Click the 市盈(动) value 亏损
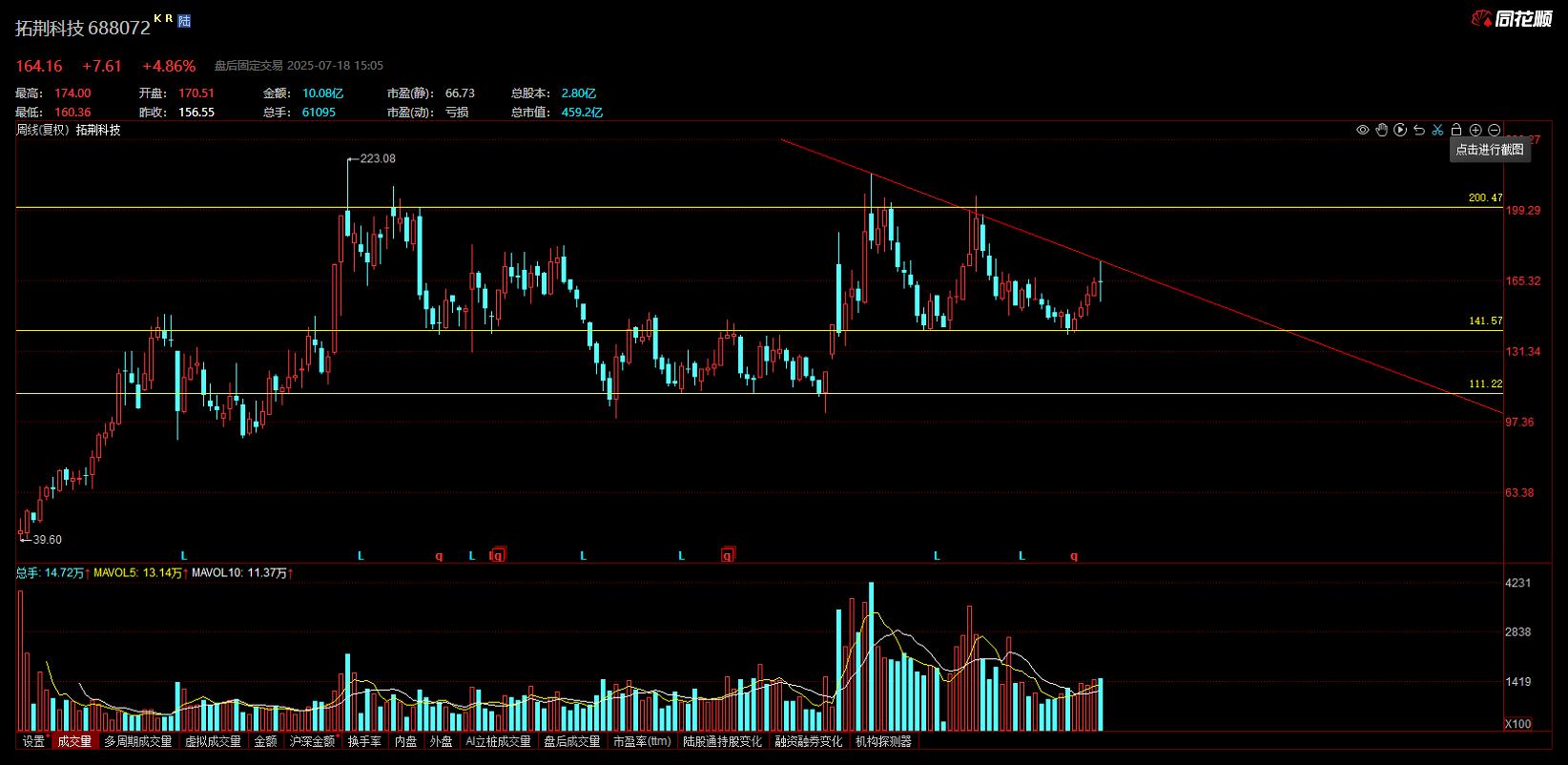 pyautogui.click(x=457, y=113)
